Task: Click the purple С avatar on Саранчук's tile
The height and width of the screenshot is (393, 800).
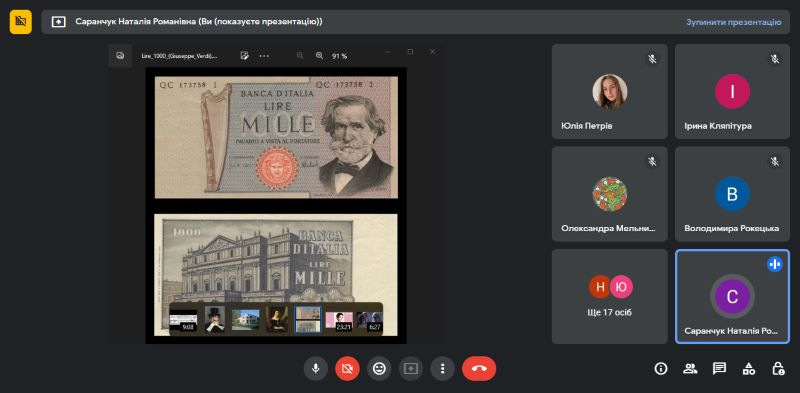Action: [732, 297]
